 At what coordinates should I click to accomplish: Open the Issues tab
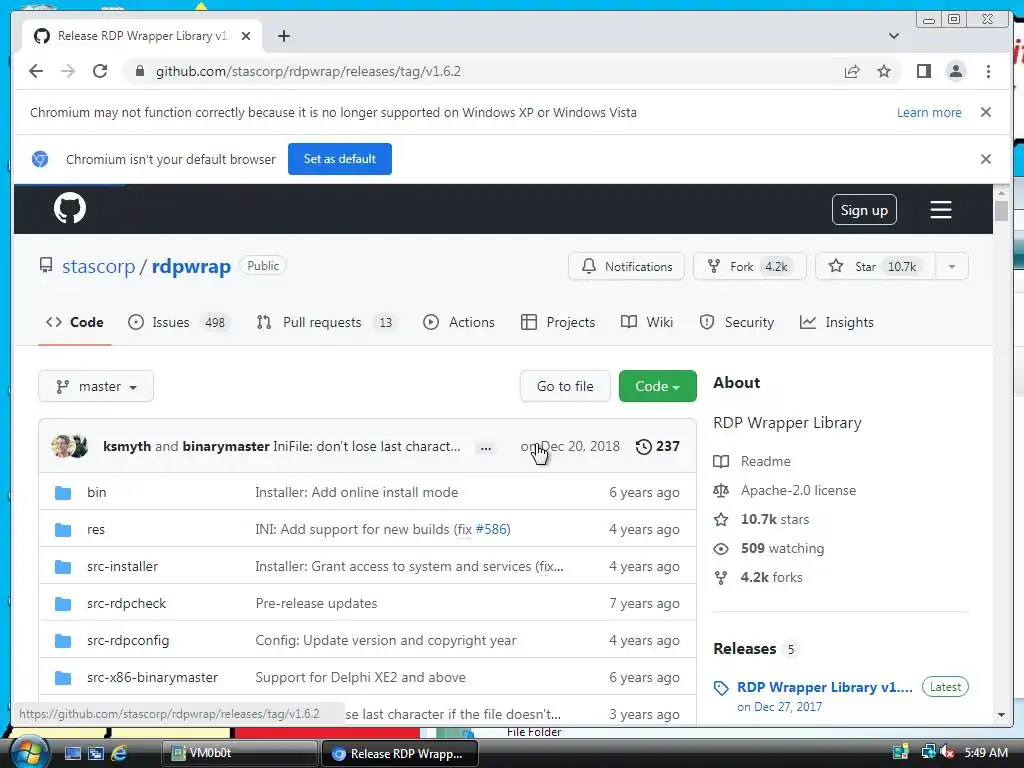pyautogui.click(x=179, y=322)
